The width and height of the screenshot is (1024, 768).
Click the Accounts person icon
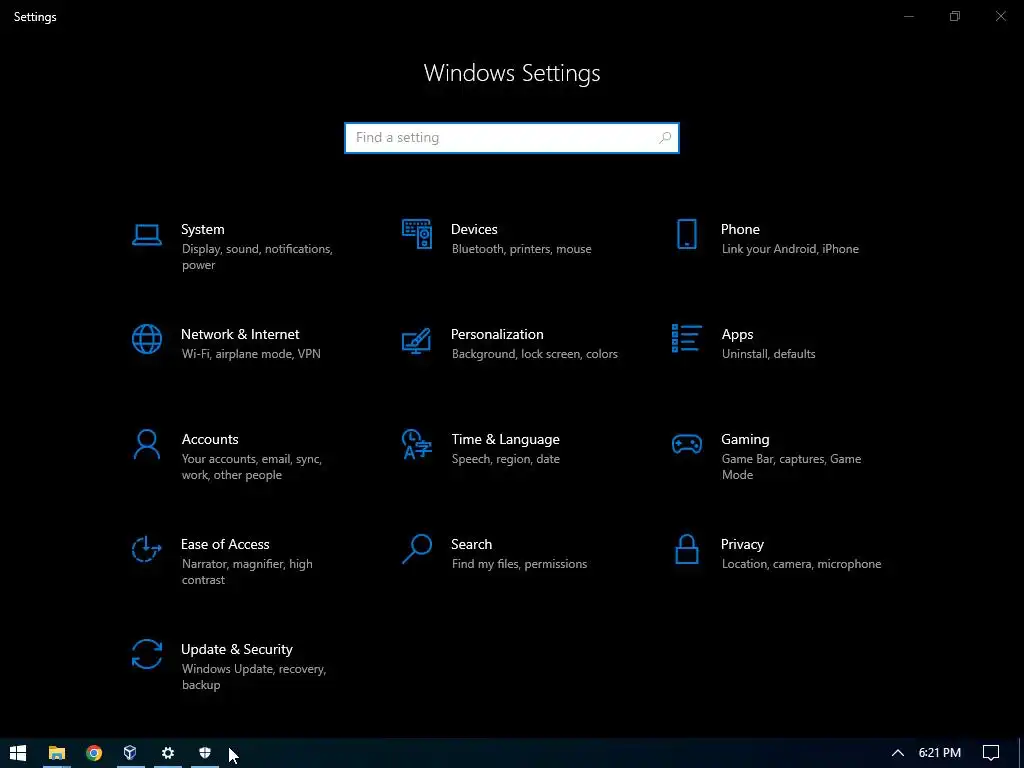point(146,444)
